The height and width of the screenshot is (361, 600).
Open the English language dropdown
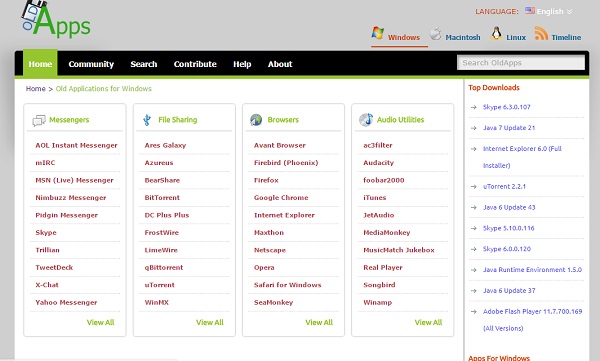pyautogui.click(x=554, y=11)
